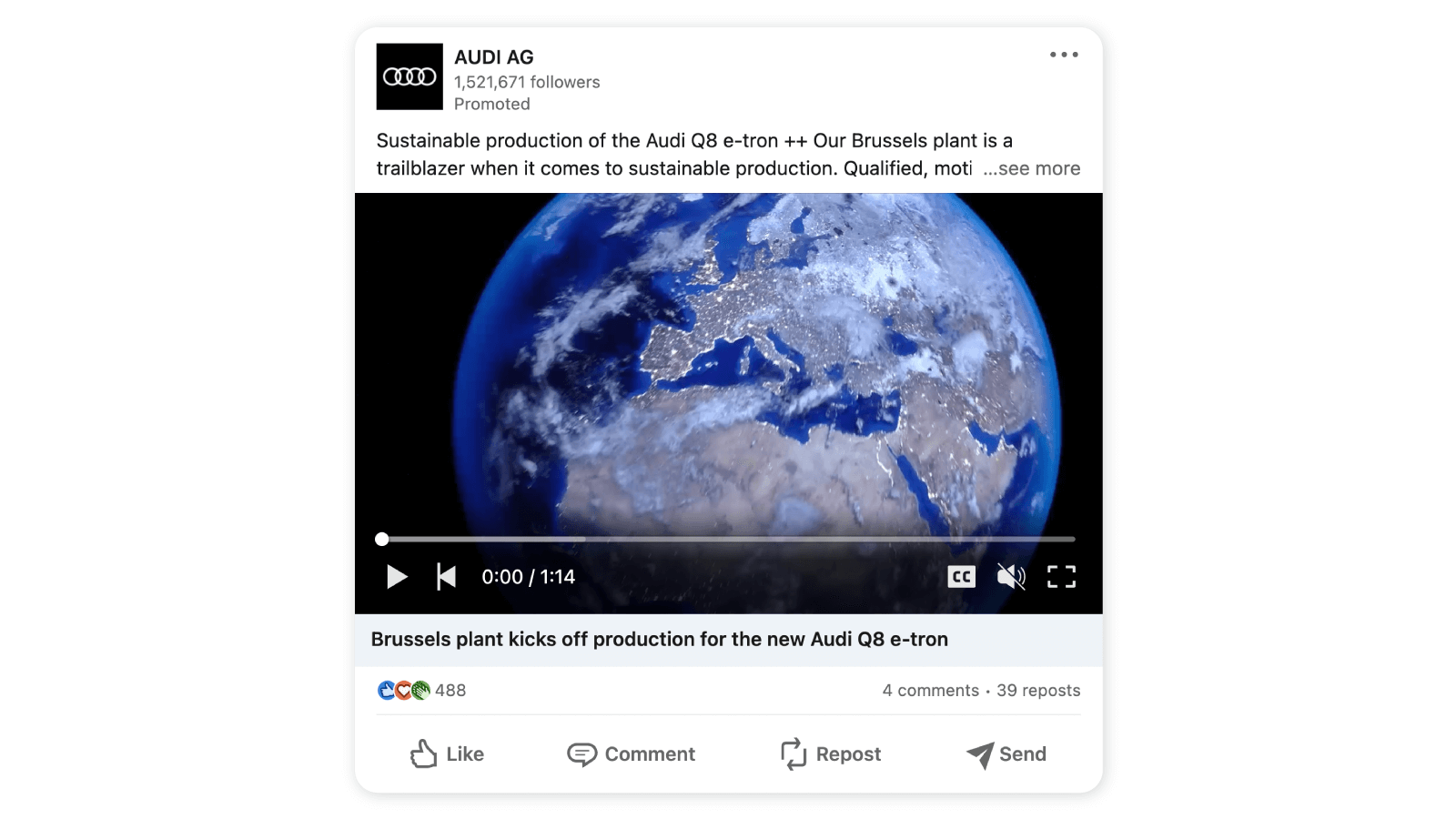Repost the Audi post
The height and width of the screenshot is (819, 1456).
(x=830, y=754)
